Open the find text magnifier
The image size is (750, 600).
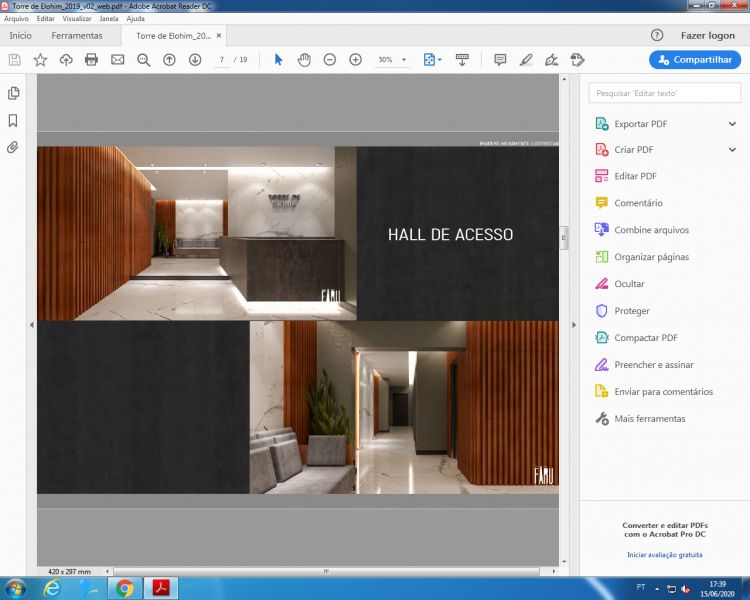click(143, 60)
